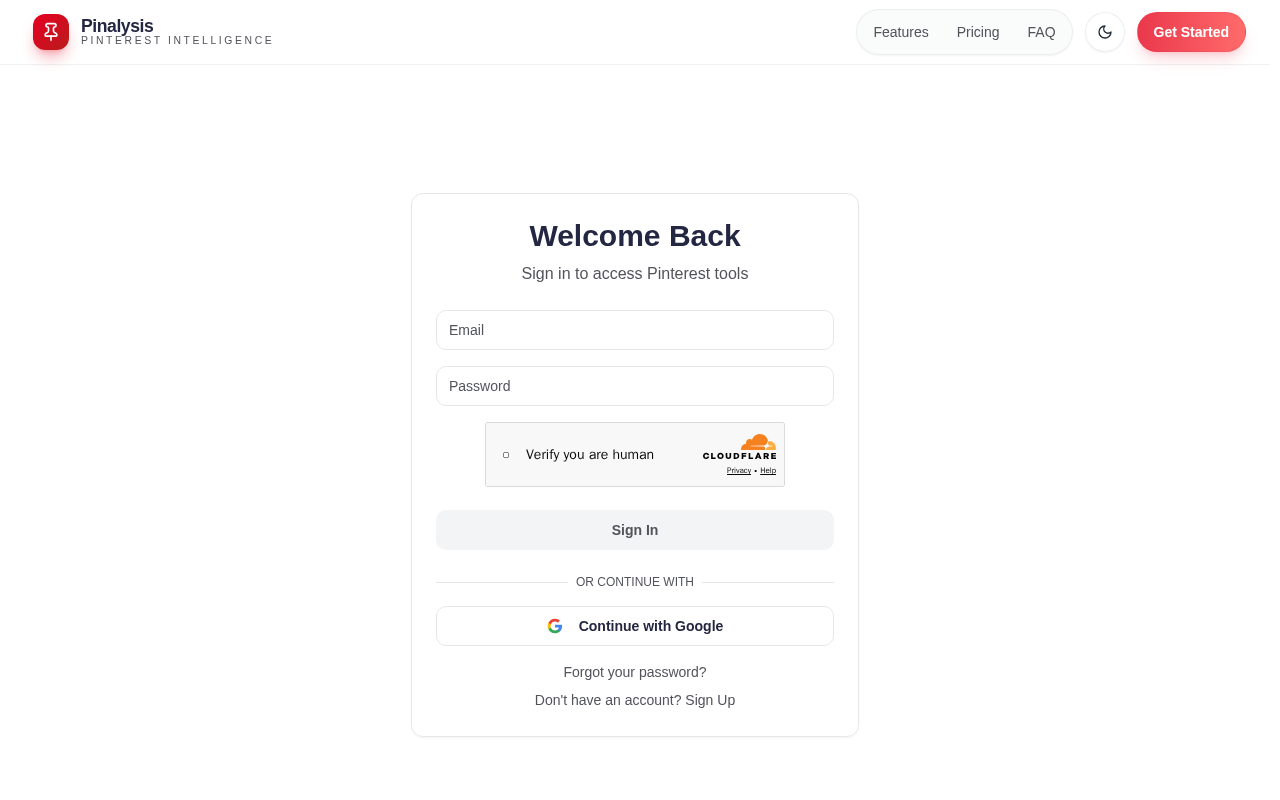Click the Get Started button
Viewport: 1280px width, 800px height.
pyautogui.click(x=1191, y=32)
